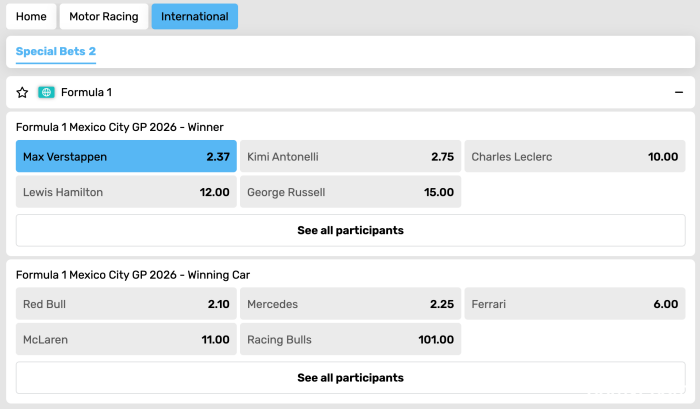See all participants for Winning Car market

(x=350, y=378)
